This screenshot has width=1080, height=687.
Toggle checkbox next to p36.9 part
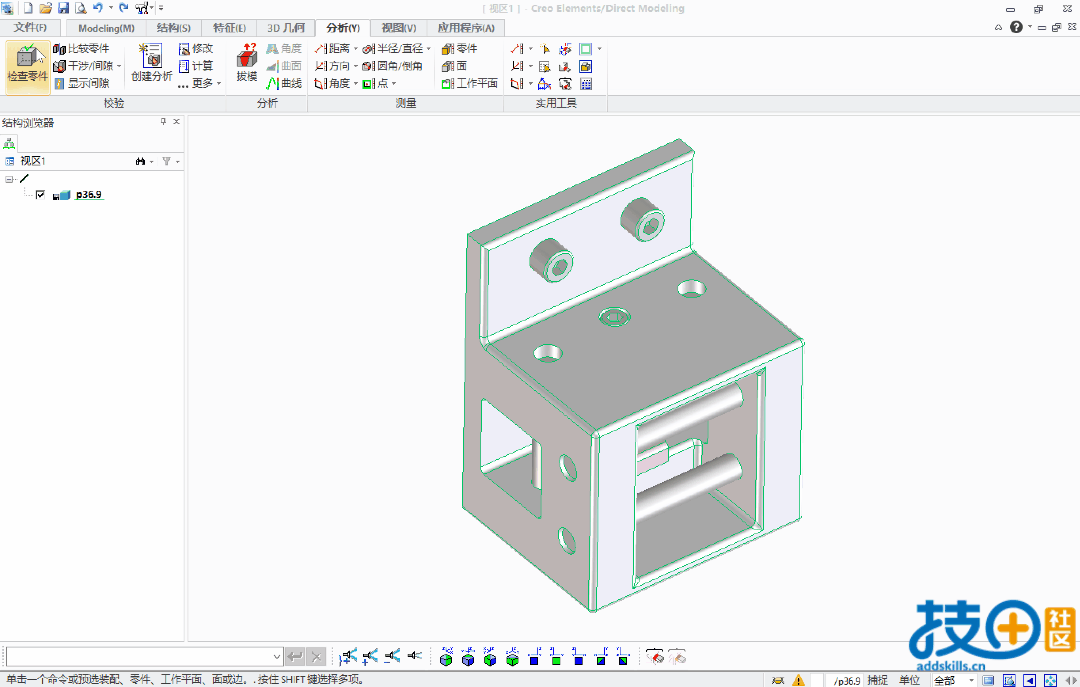click(40, 195)
